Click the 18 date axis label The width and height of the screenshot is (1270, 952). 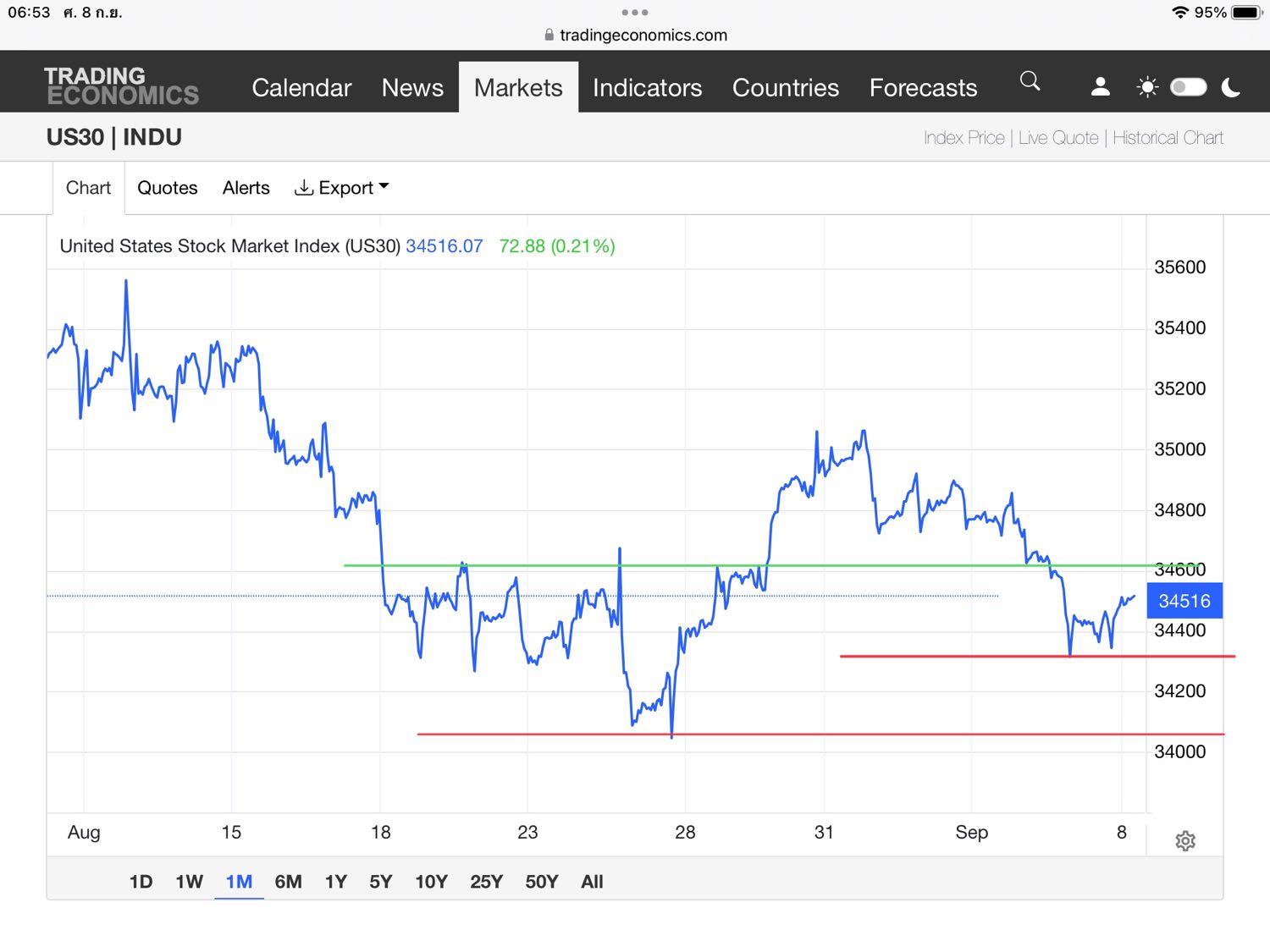tap(381, 833)
